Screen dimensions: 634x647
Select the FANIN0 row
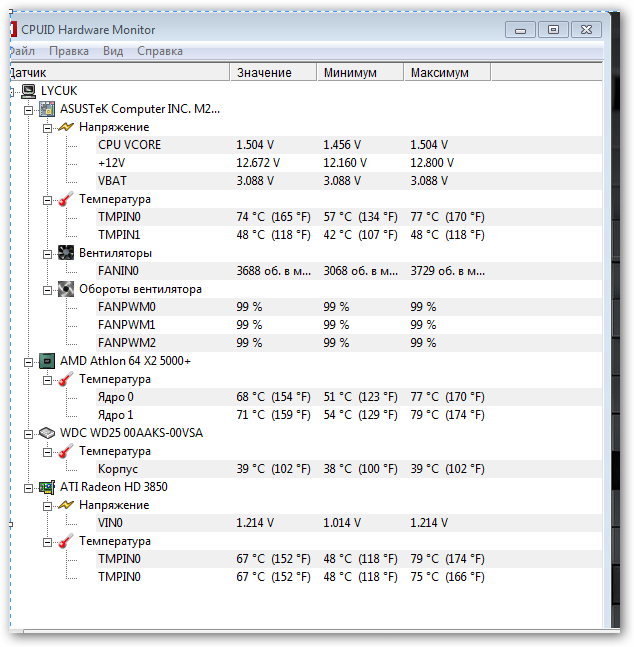pos(349,271)
